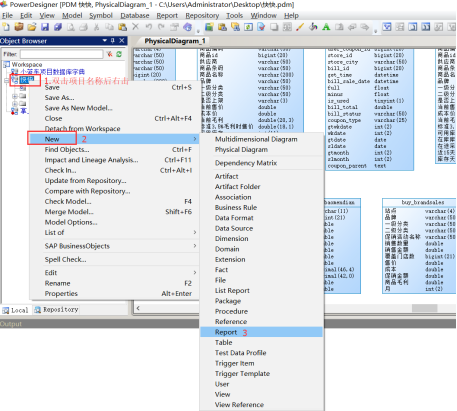Screen dimensions: 457x411
Task: Click the Save floppy-disk toolbar icon
Action: (x=45, y=27)
